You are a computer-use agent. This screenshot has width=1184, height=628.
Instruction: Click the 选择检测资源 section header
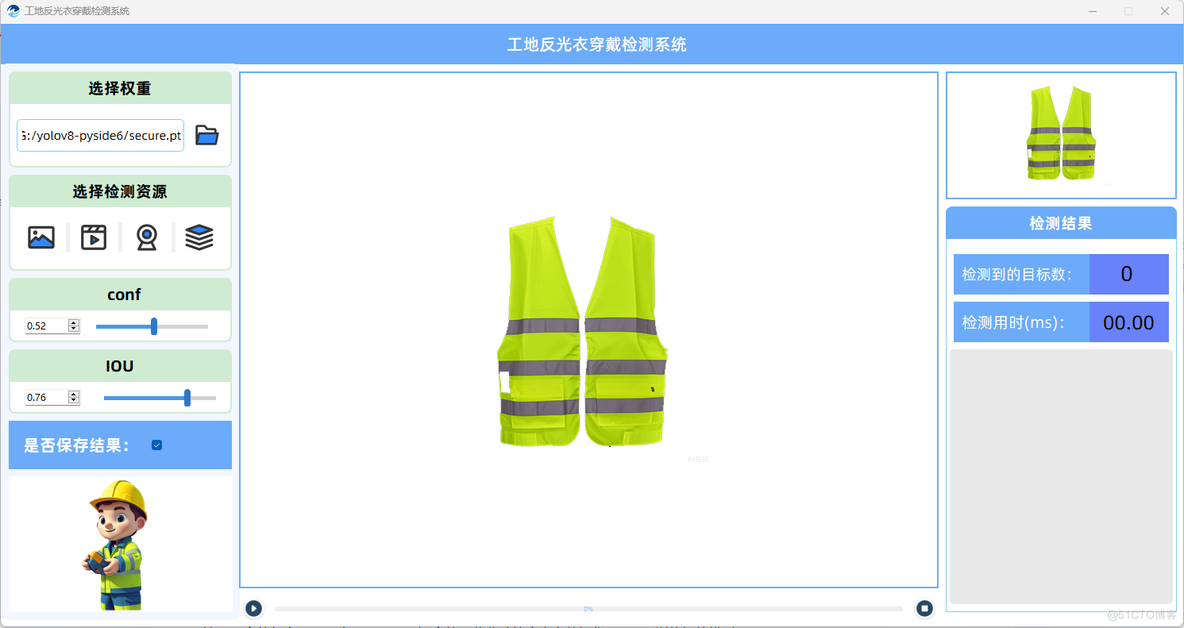click(x=120, y=192)
